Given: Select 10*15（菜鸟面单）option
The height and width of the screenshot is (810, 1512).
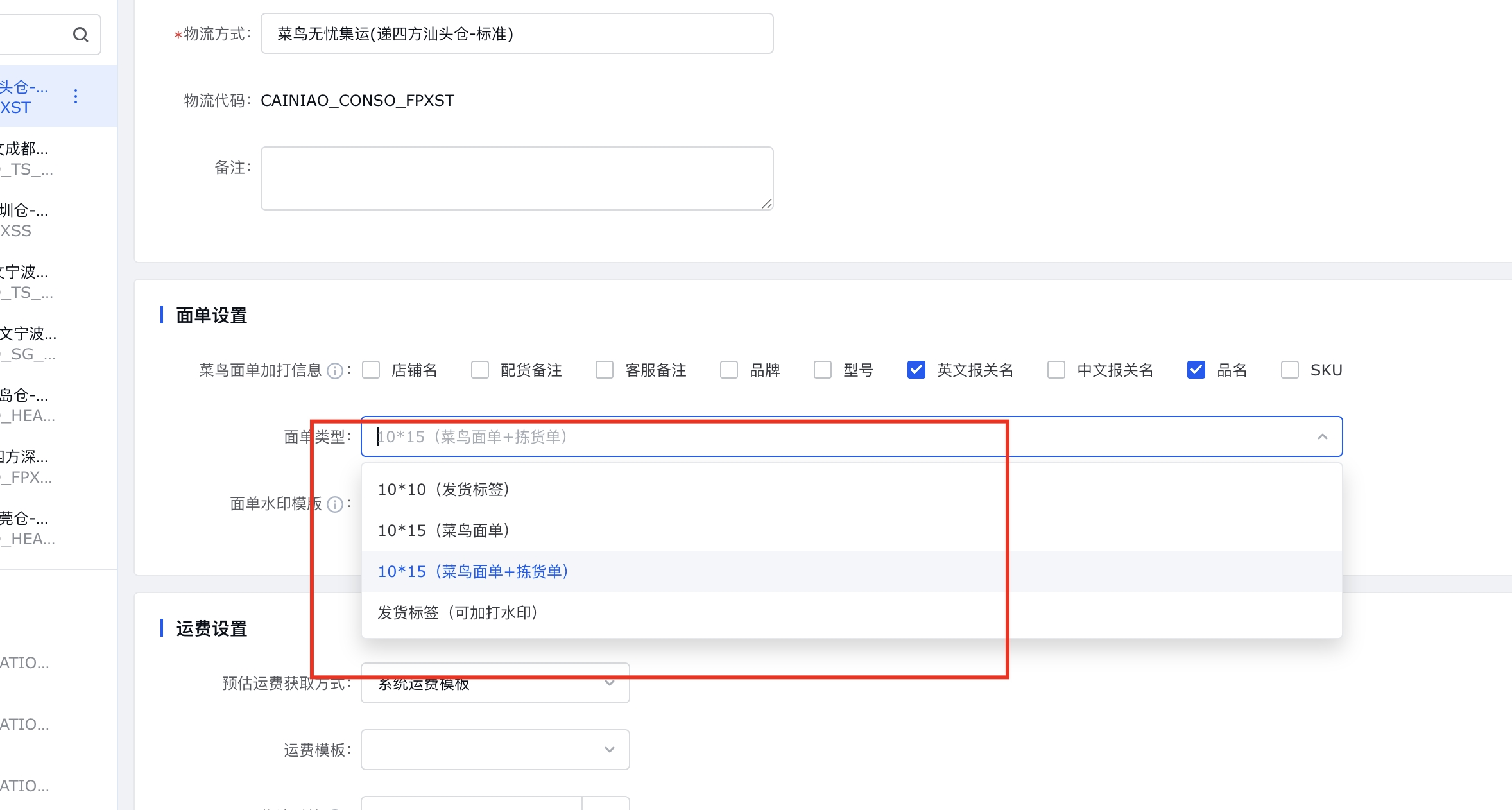Looking at the screenshot, I should click(852, 531).
